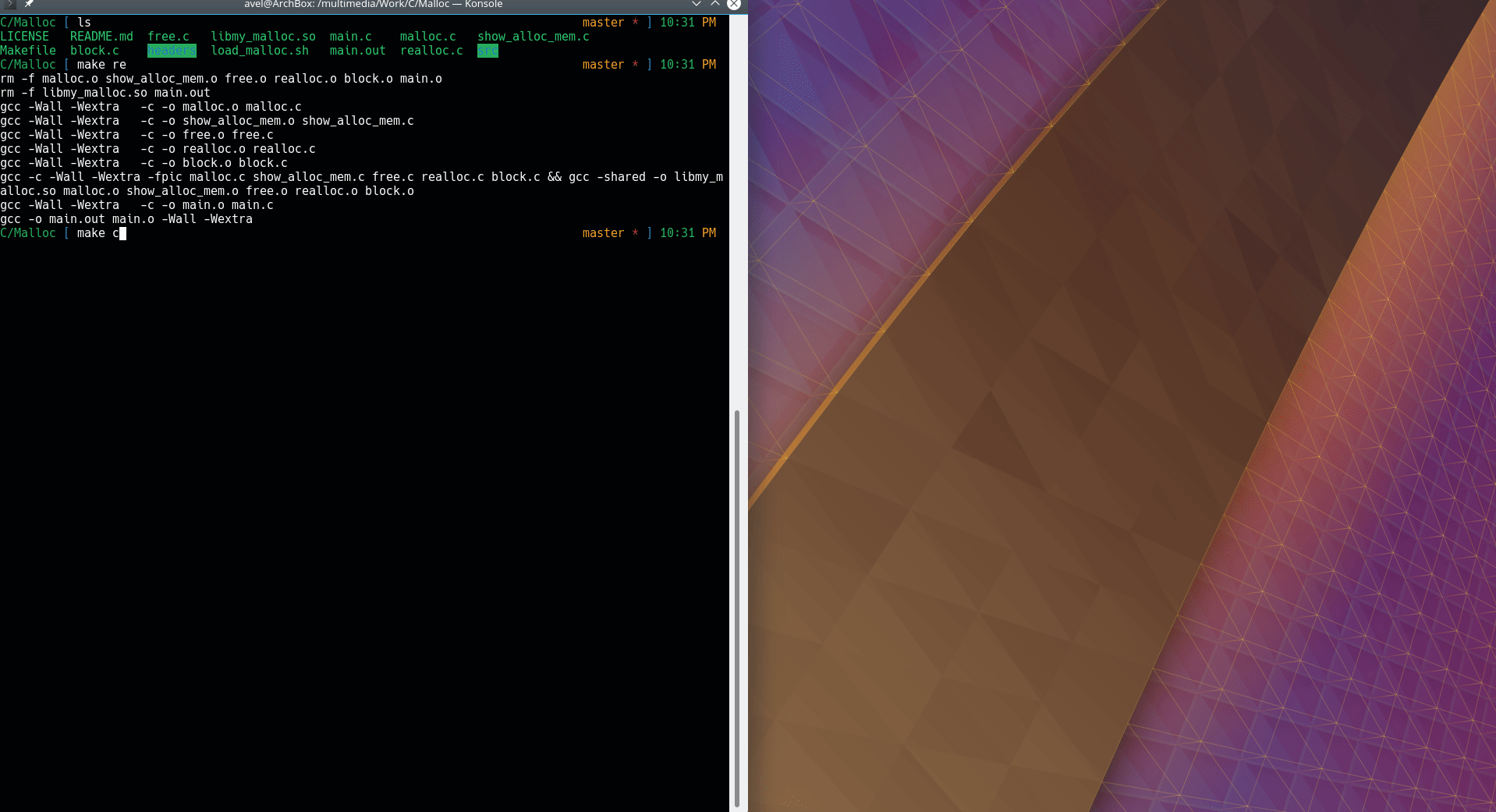The width and height of the screenshot is (1496, 812).
Task: Click malloc.c in the ls listing
Action: [x=428, y=37]
